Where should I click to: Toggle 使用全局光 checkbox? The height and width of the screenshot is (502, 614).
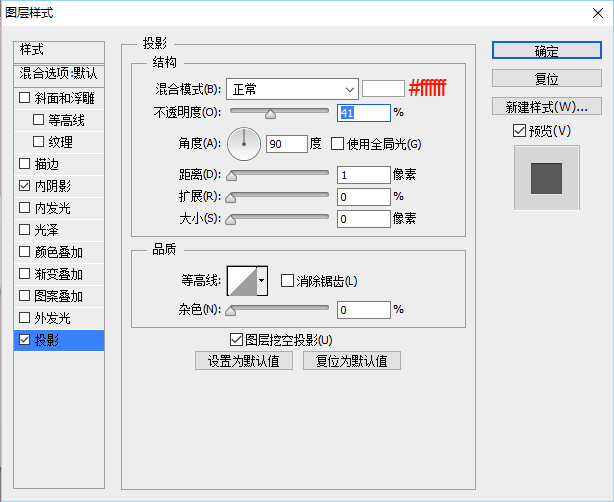click(337, 144)
